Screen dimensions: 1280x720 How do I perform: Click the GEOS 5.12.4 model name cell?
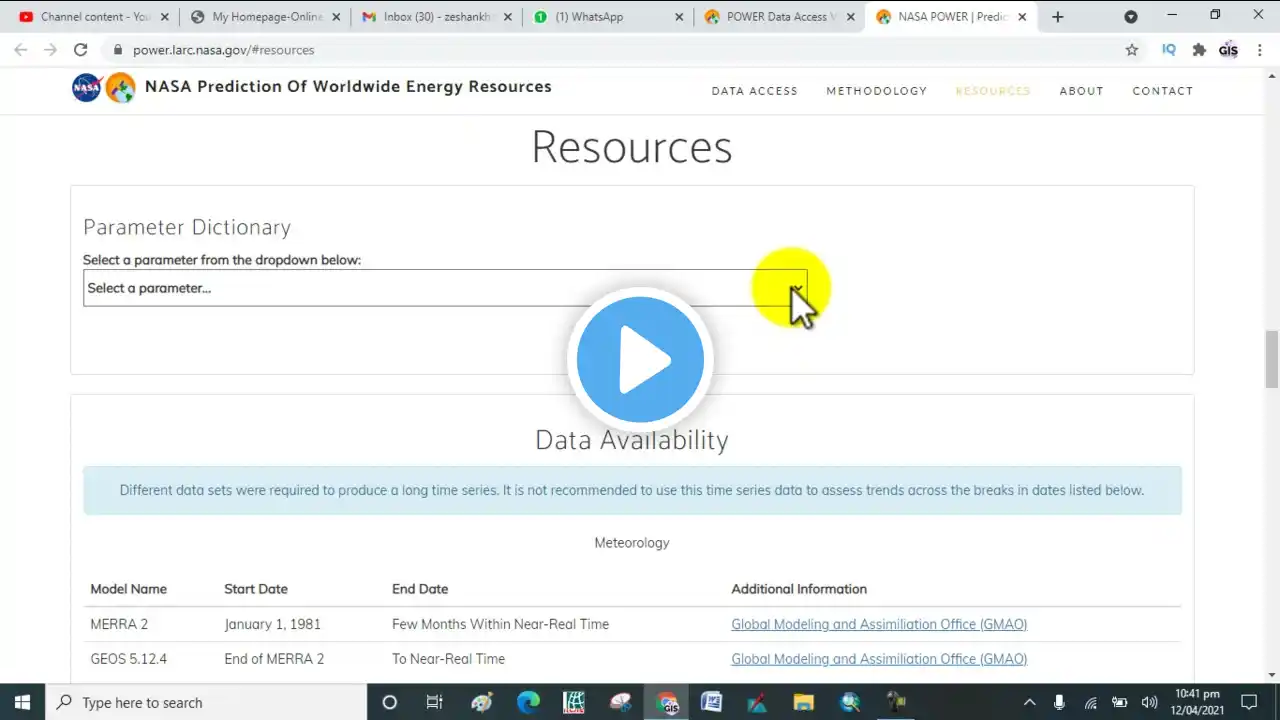(129, 659)
